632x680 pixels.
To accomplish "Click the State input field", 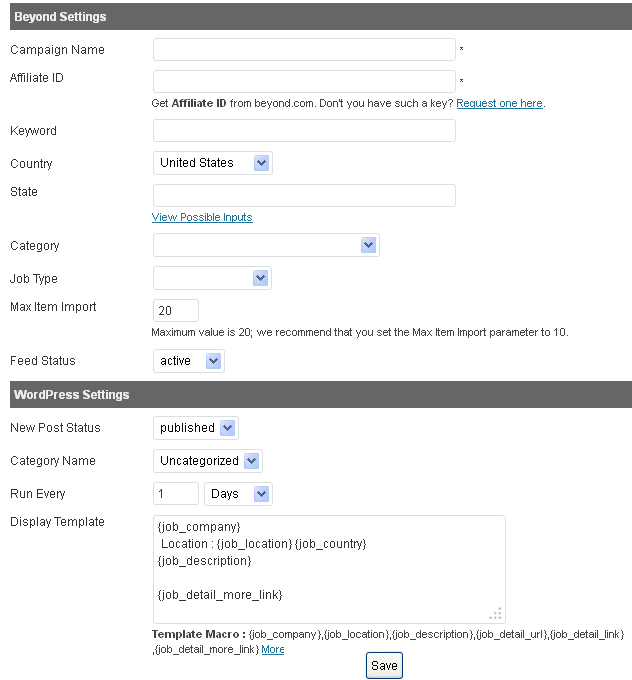I will 304,196.
